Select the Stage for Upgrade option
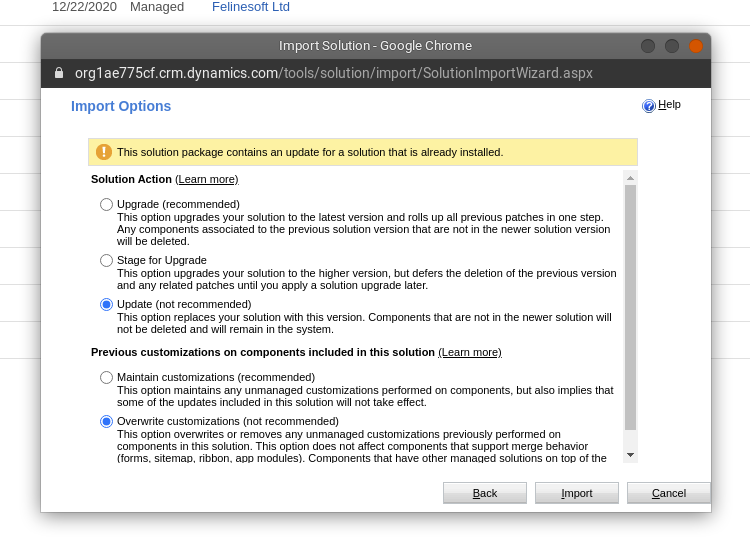Screen dimensions: 750x547 pos(106,260)
